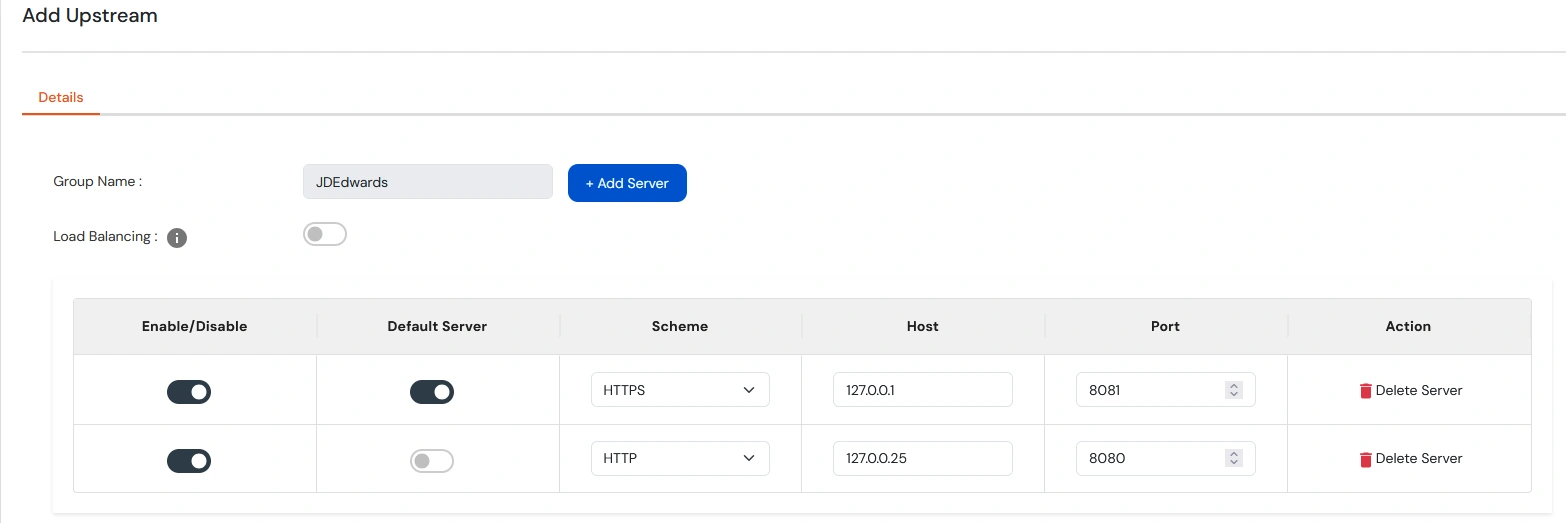This screenshot has width=1566, height=523.
Task: Click the Action column header
Action: click(1408, 326)
